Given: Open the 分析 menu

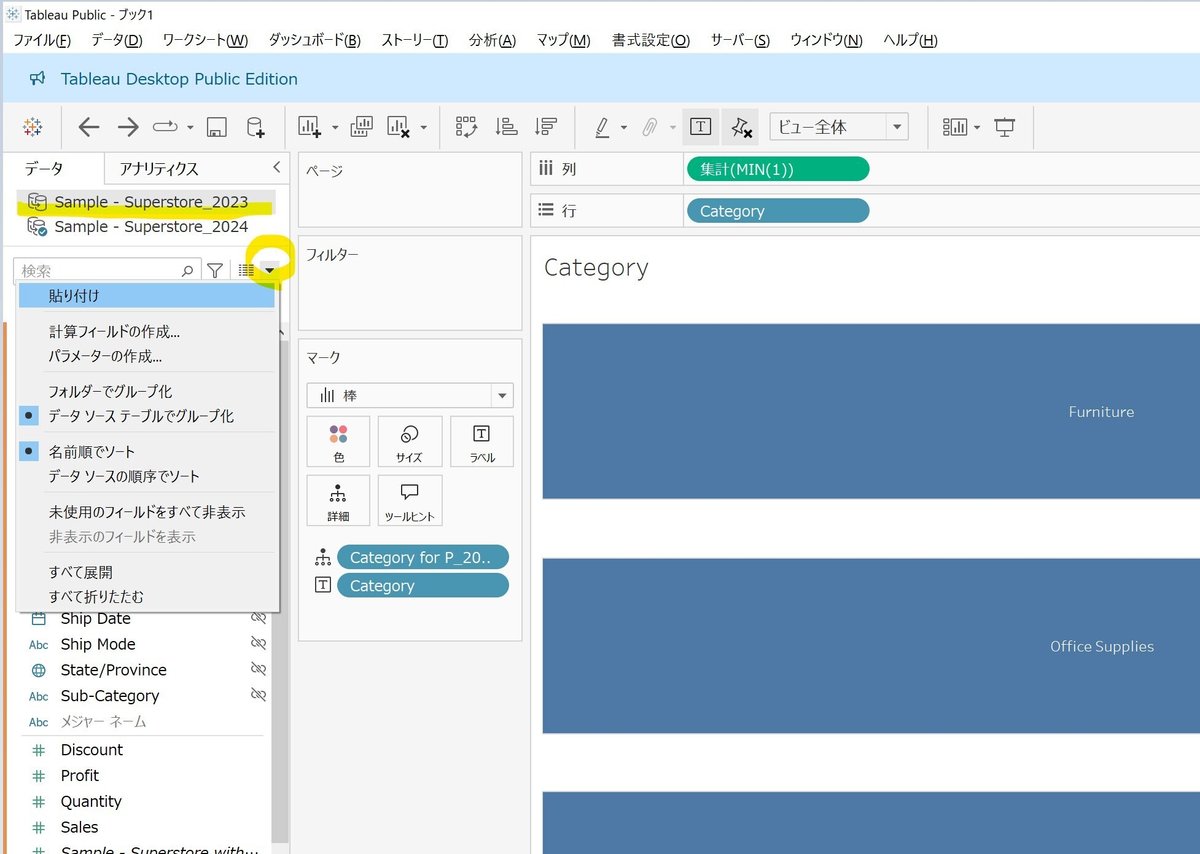Looking at the screenshot, I should point(492,40).
